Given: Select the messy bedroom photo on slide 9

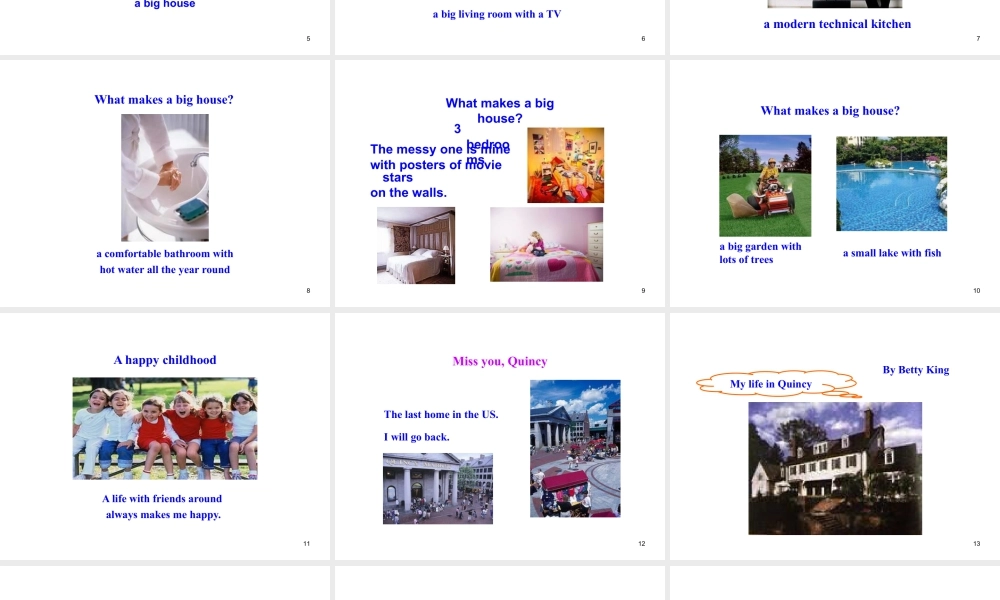Looking at the screenshot, I should 565,165.
